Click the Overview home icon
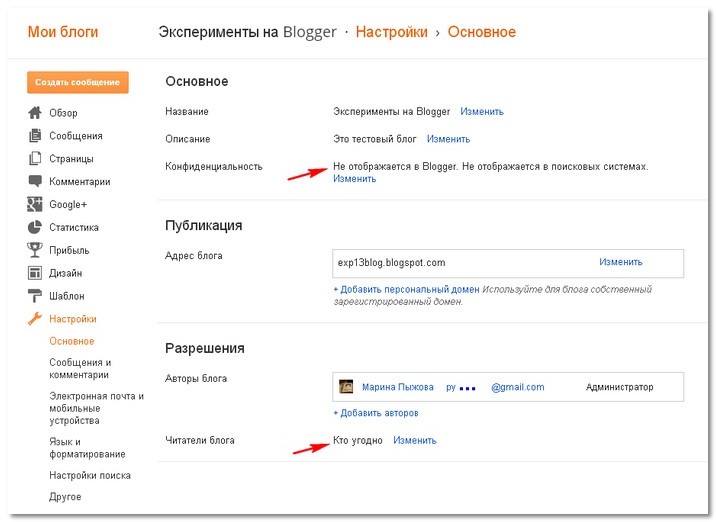 point(35,113)
